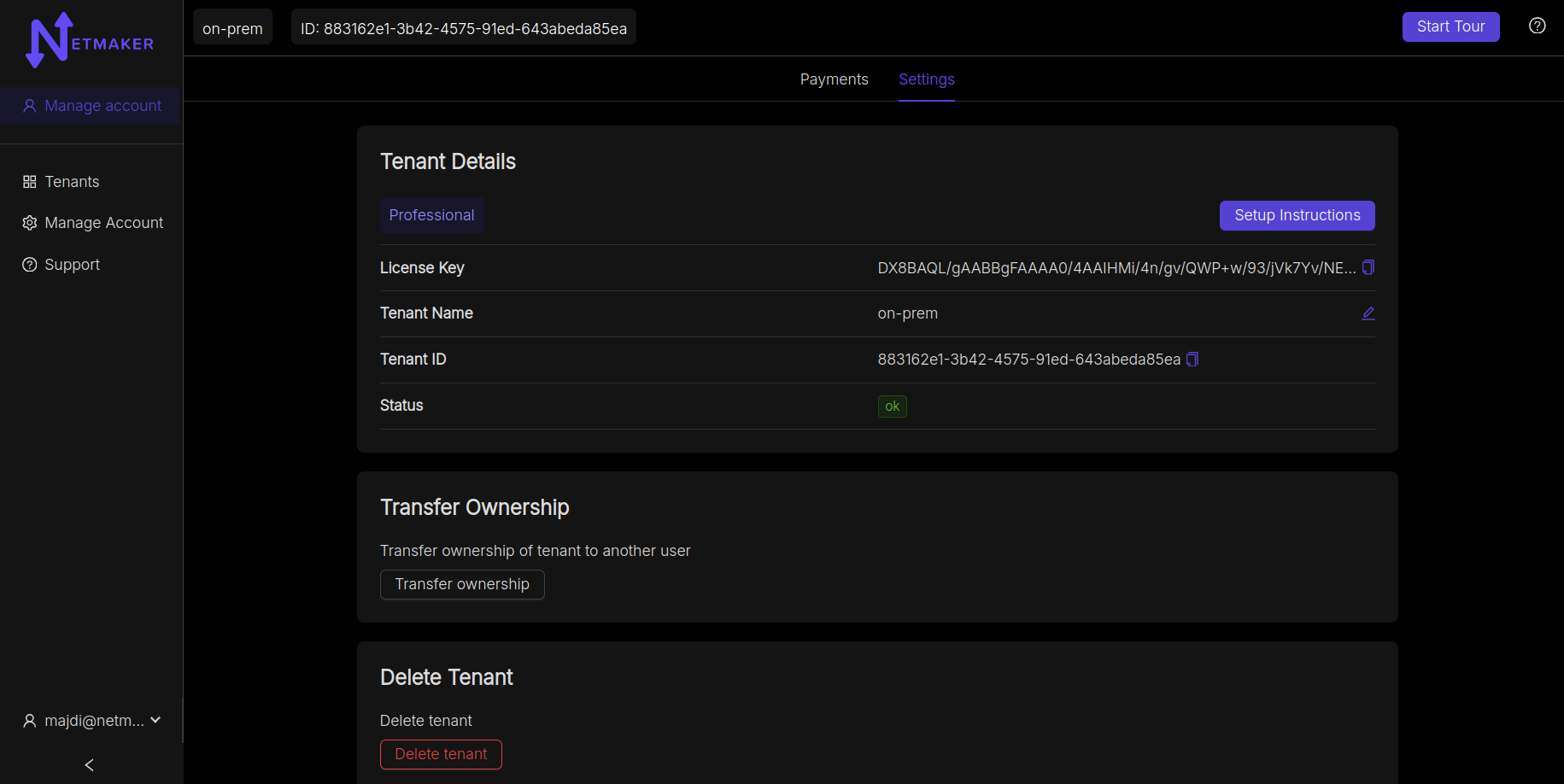Viewport: 1564px width, 784px height.
Task: Click the red Delete tenant button
Action: click(x=441, y=754)
